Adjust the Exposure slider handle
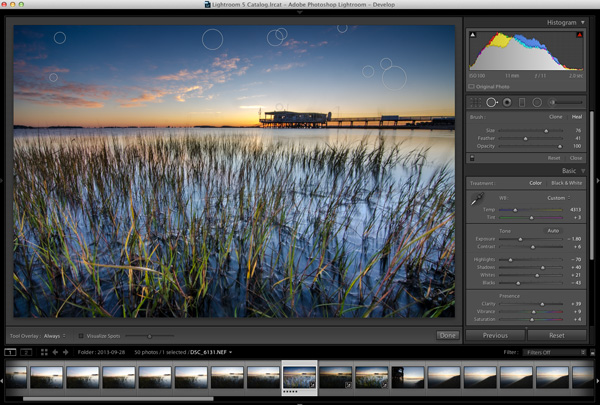600x405 pixels. click(520, 239)
